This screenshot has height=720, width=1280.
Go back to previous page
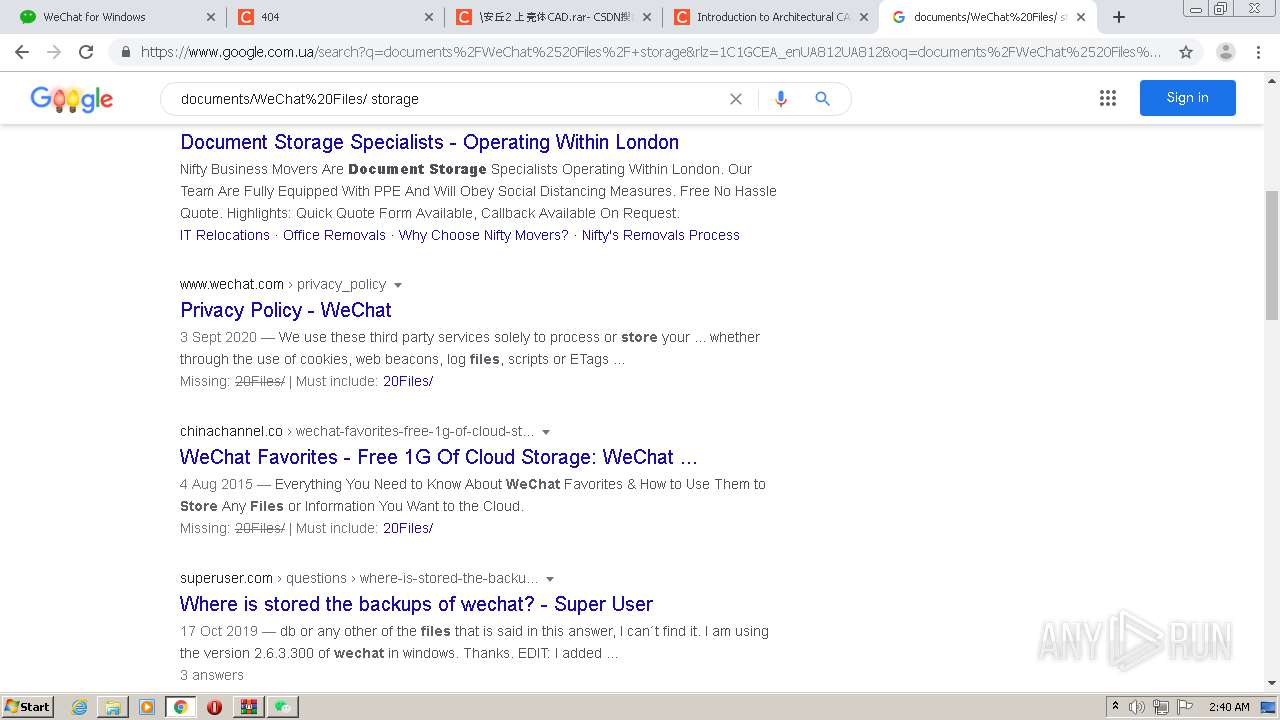point(22,52)
